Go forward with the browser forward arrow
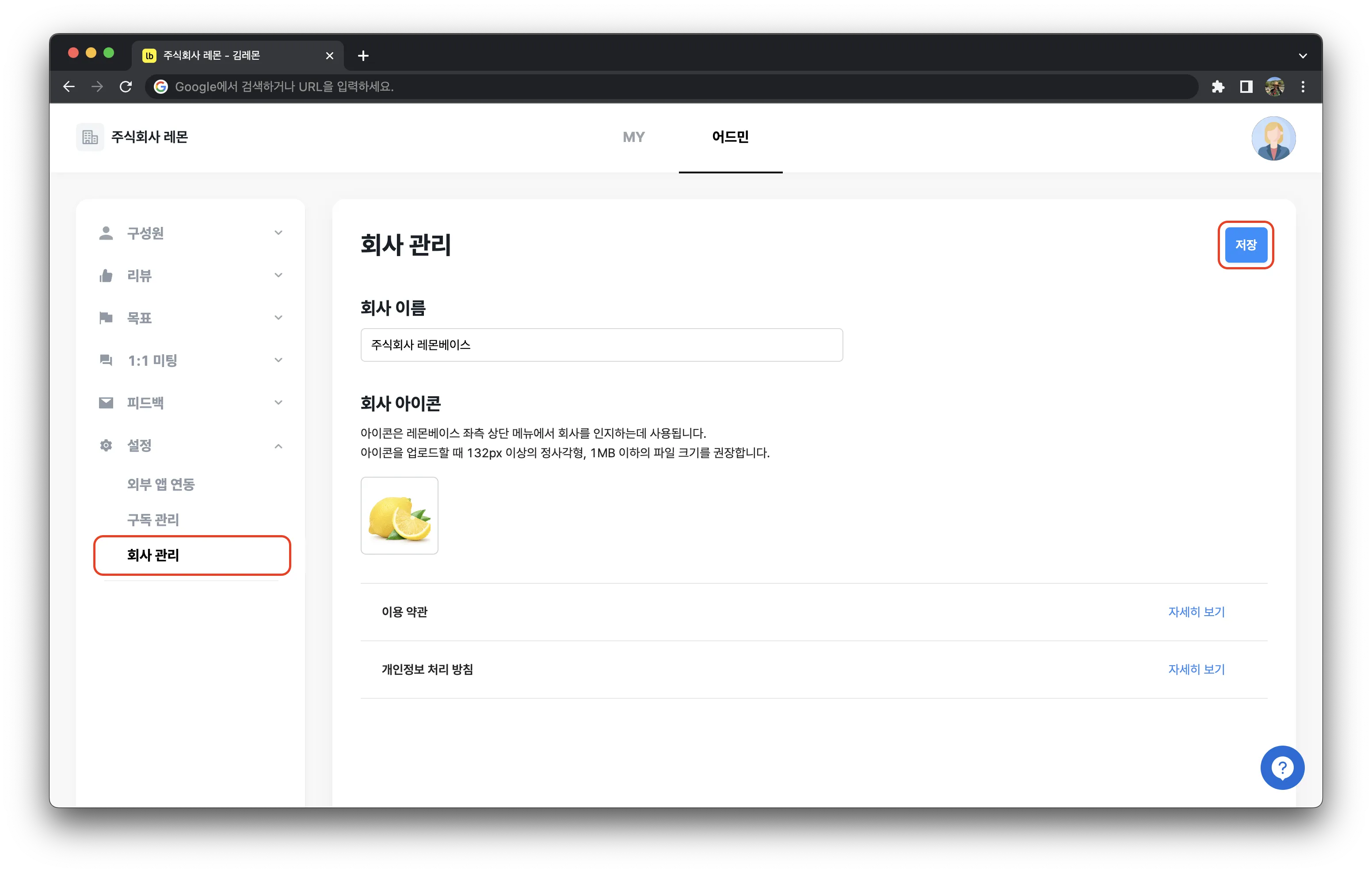Viewport: 1372px width, 873px height. (x=97, y=87)
